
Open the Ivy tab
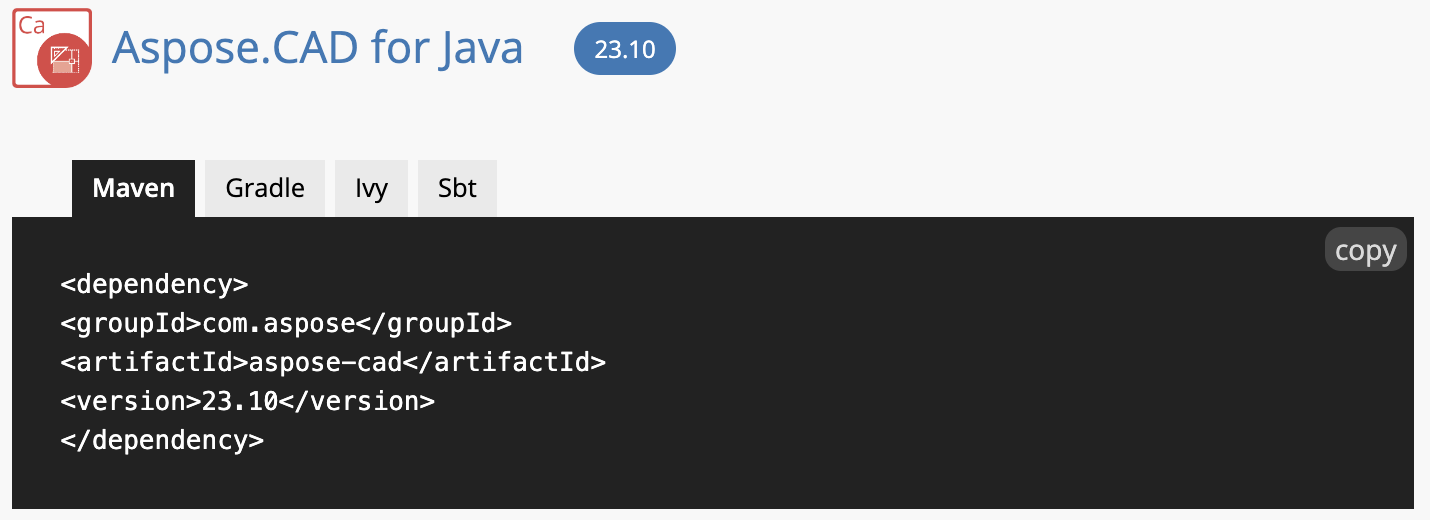tap(371, 188)
